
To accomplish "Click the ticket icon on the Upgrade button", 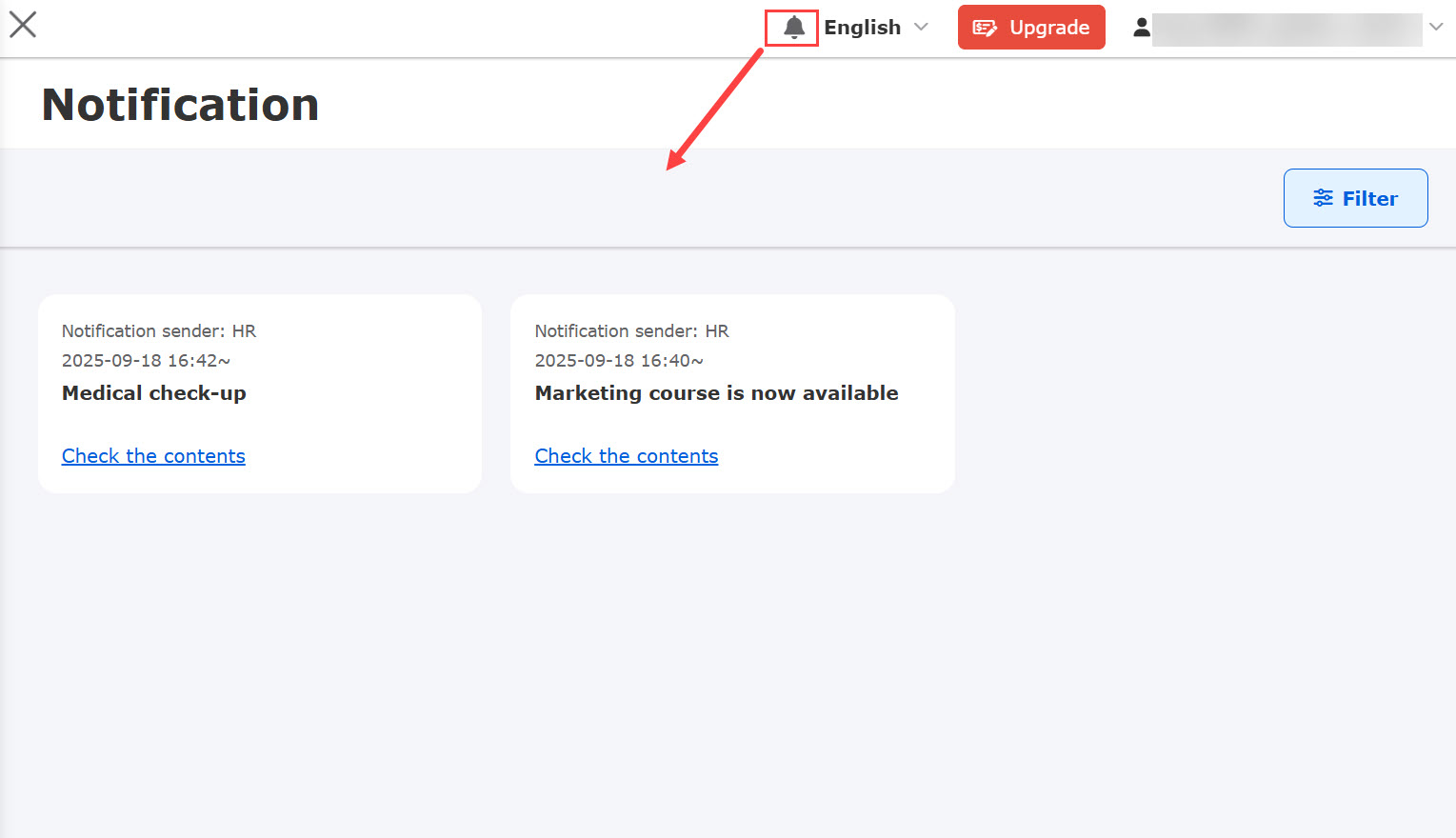I will click(985, 28).
